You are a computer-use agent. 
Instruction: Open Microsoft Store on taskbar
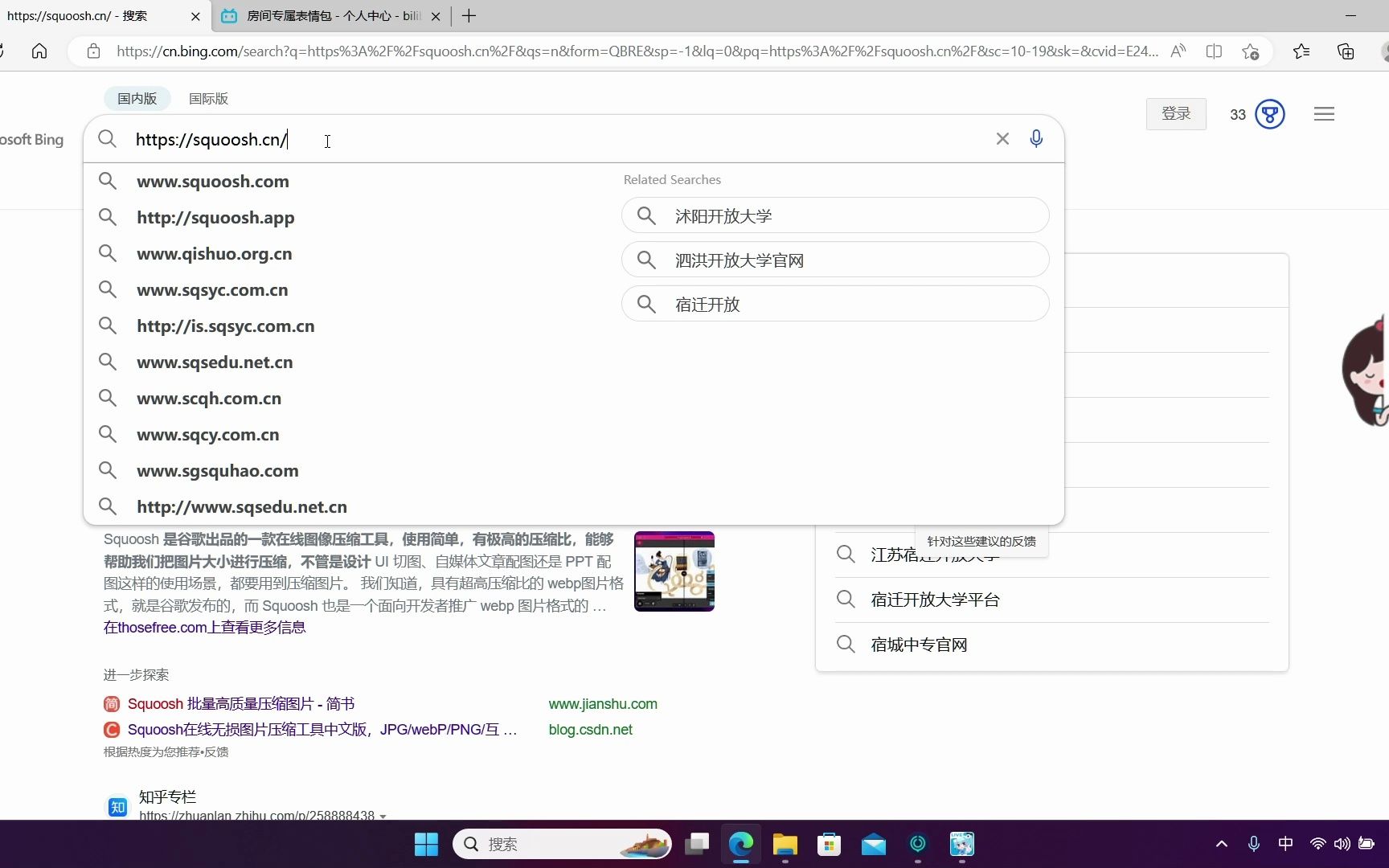[829, 844]
